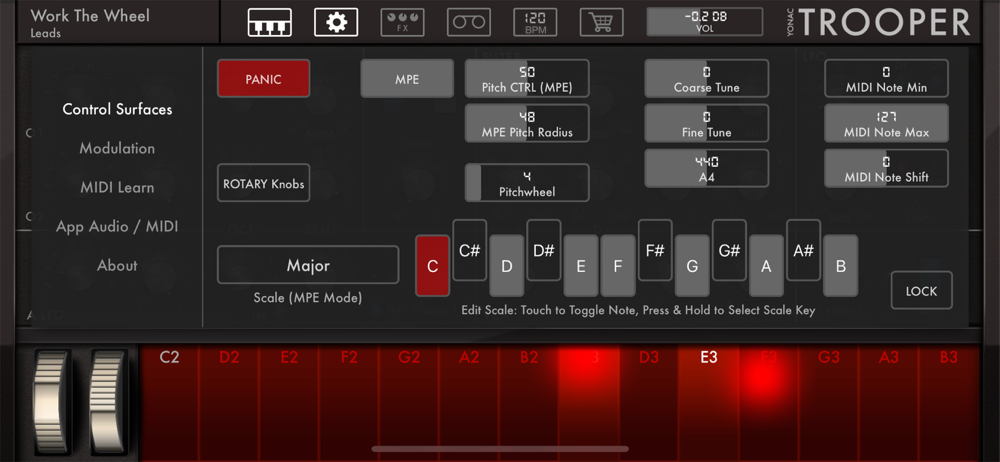Adjust the Fine Tune value
Viewport: 1000px width, 462px height.
[707, 123]
